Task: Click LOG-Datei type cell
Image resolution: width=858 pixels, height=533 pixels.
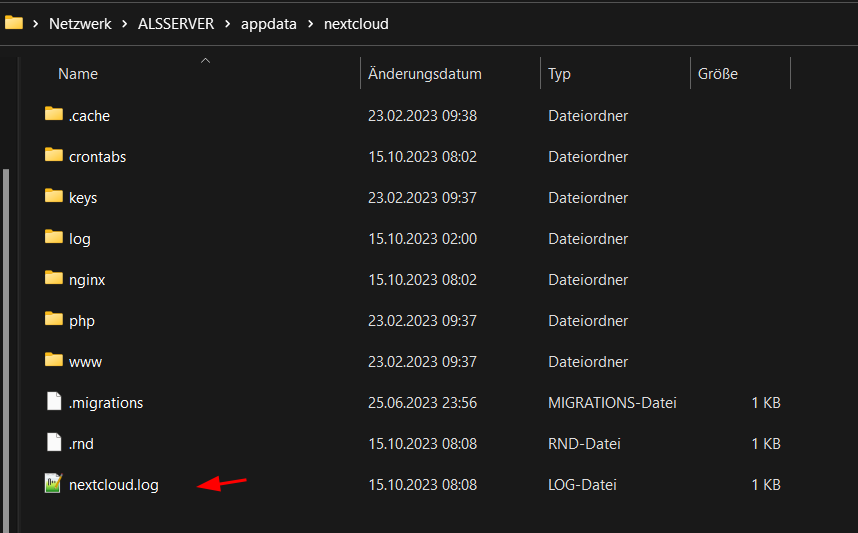Action: [x=582, y=485]
